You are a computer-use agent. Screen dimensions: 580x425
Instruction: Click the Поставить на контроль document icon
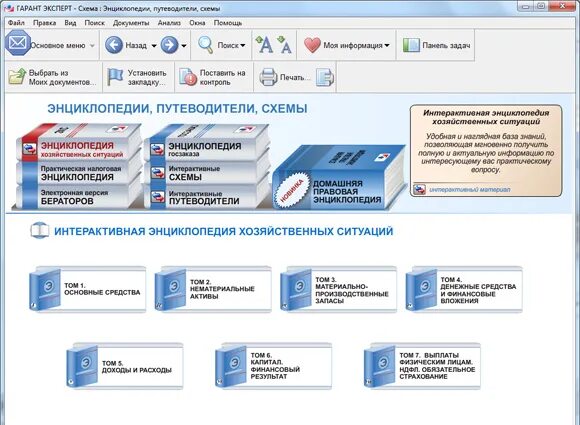coord(188,77)
